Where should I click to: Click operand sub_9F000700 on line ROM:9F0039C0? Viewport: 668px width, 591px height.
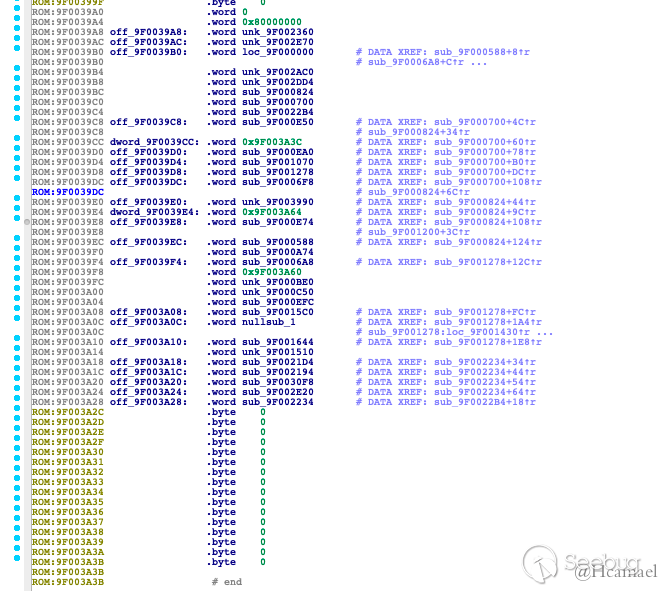(x=278, y=102)
